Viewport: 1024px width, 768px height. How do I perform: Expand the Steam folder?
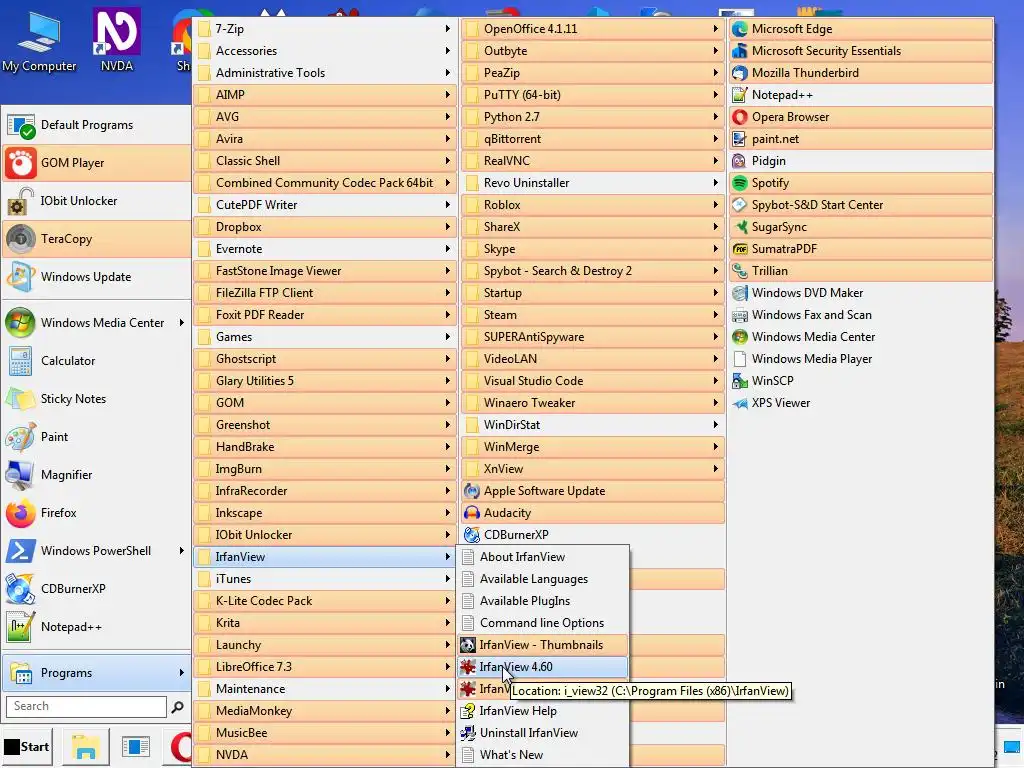click(593, 315)
